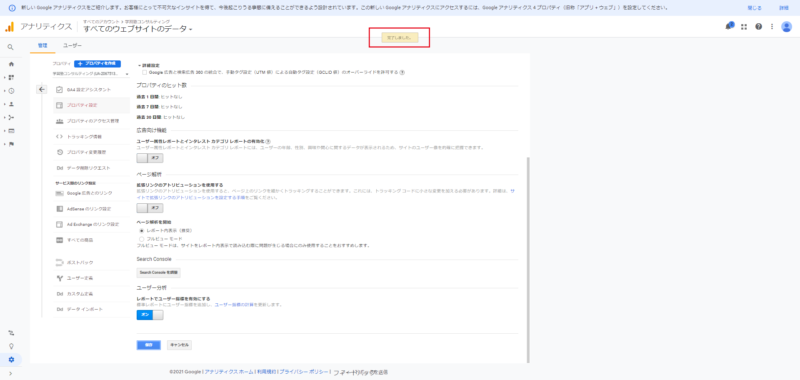The height and width of the screenshot is (380, 800).
Task: Click the Discover lightbulb icon in the sidebar
Action: point(11,346)
